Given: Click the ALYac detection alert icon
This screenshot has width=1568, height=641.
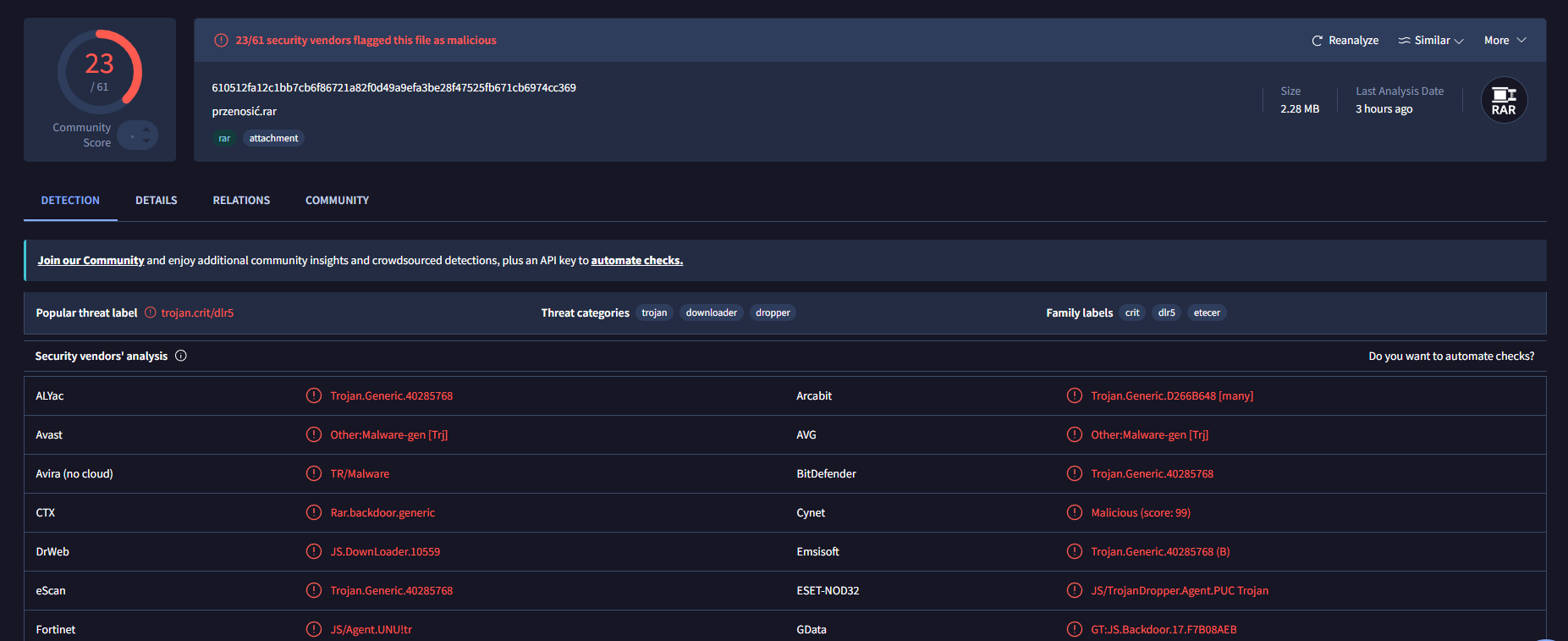Looking at the screenshot, I should 314,395.
